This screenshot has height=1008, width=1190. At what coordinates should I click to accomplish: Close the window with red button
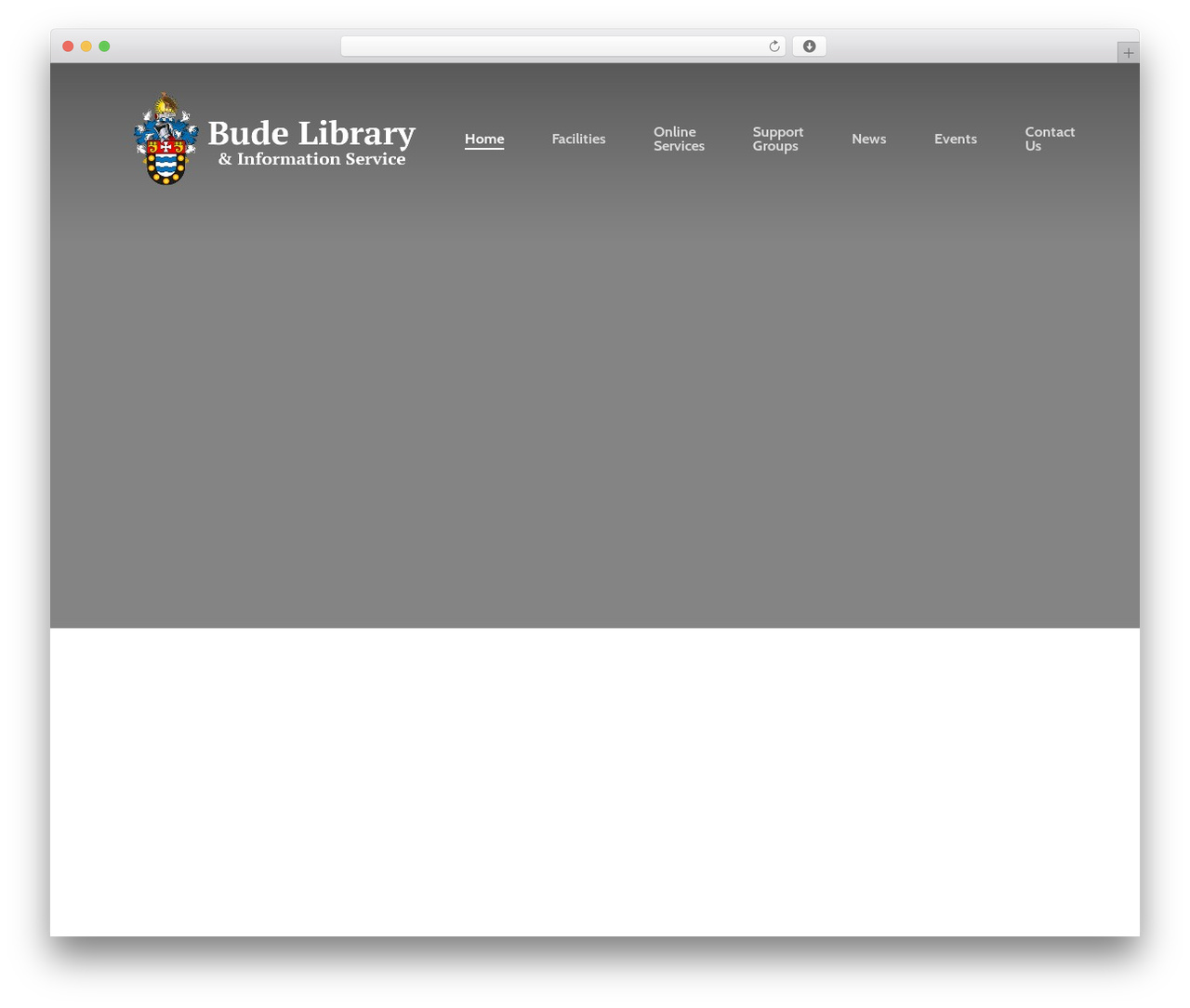coord(68,46)
